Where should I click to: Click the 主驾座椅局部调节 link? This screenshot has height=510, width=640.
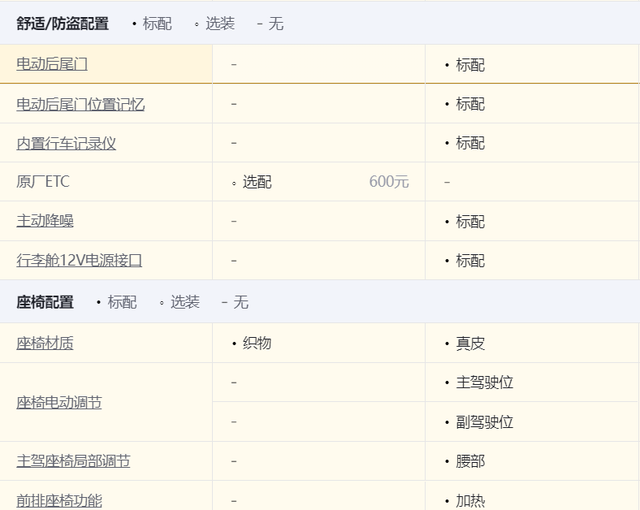tap(73, 461)
